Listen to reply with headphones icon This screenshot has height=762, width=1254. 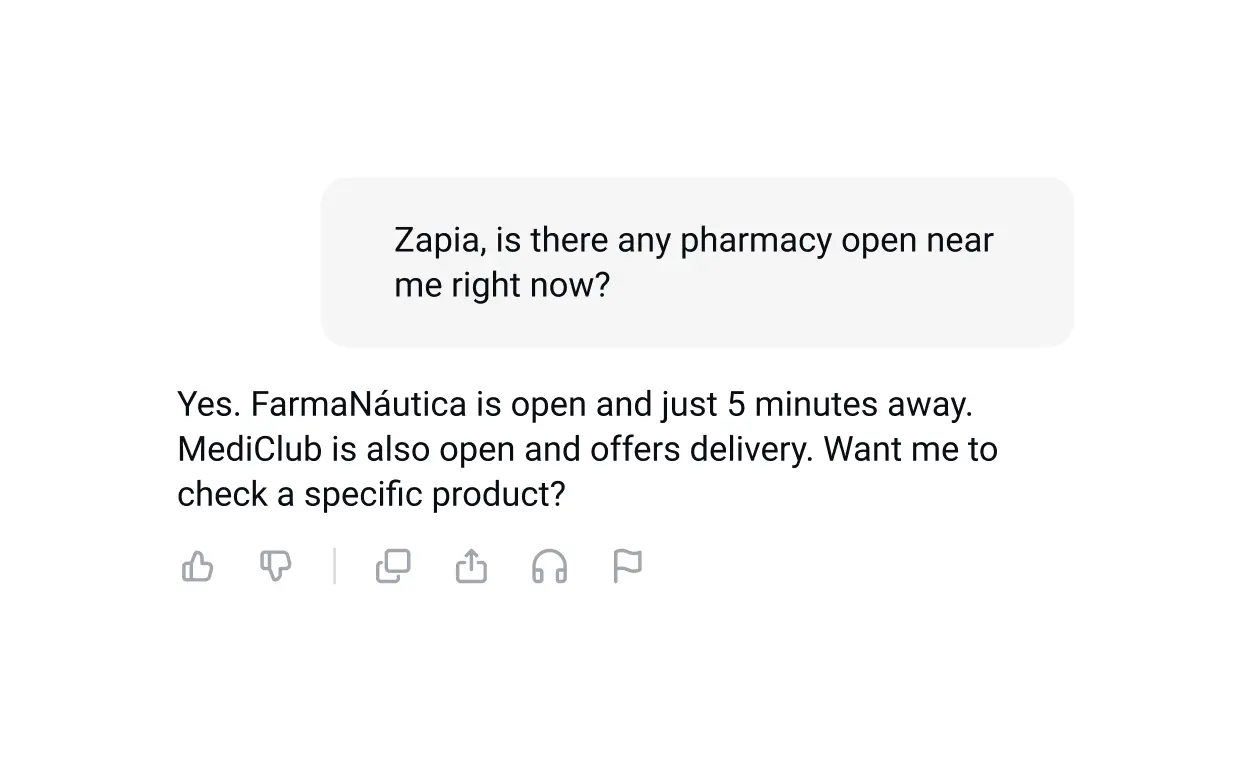click(549, 567)
